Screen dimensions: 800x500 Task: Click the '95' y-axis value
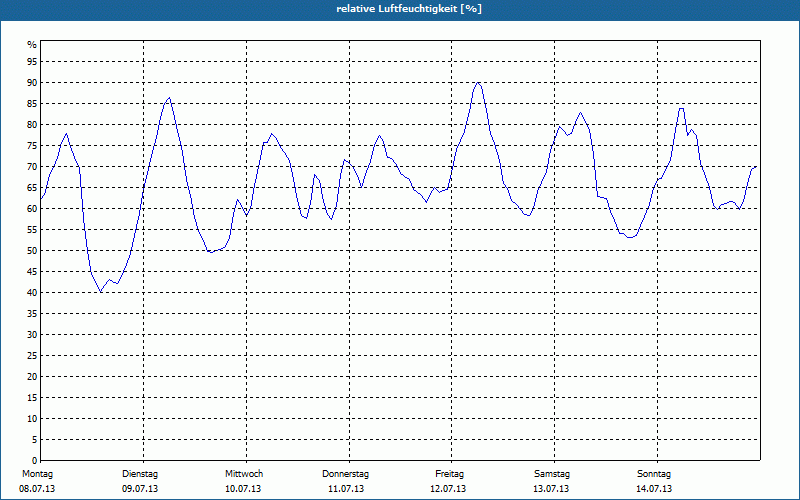(x=32, y=62)
